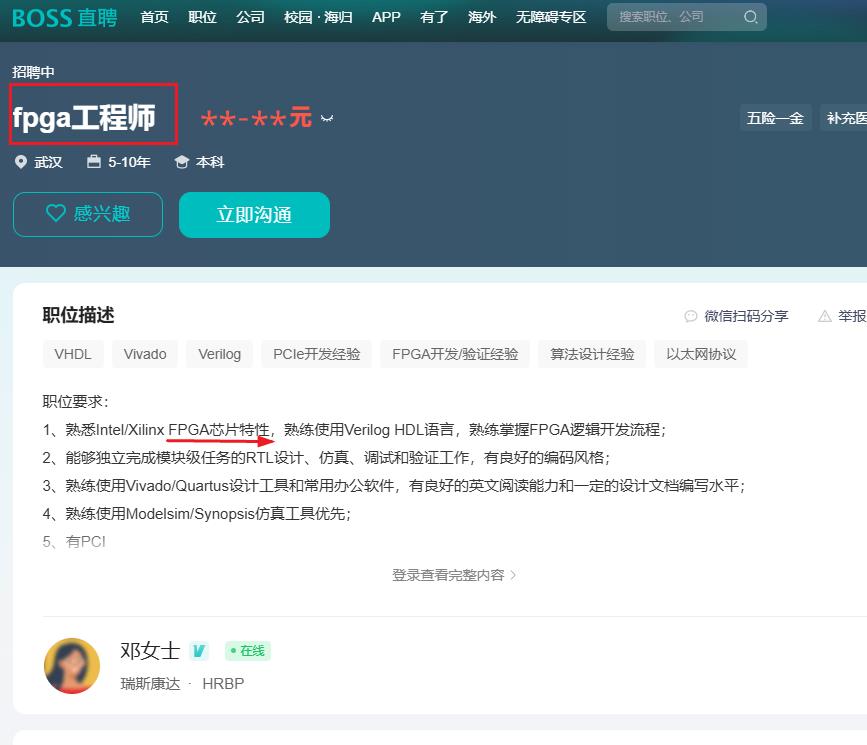Focus the 搜索职位、公司 search field
Viewport: 867px width, 745px height.
(675, 17)
